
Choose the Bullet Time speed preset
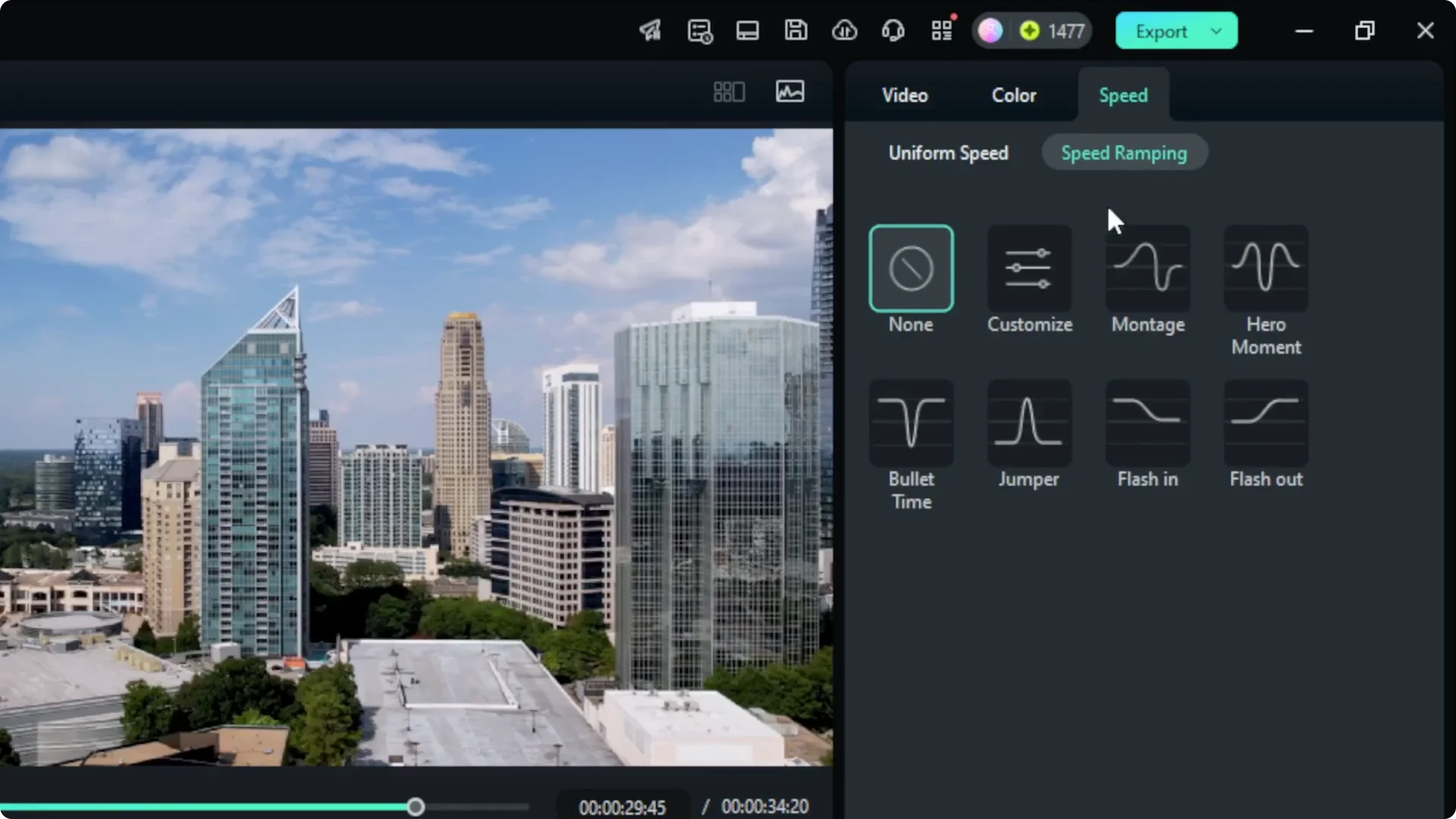911,422
